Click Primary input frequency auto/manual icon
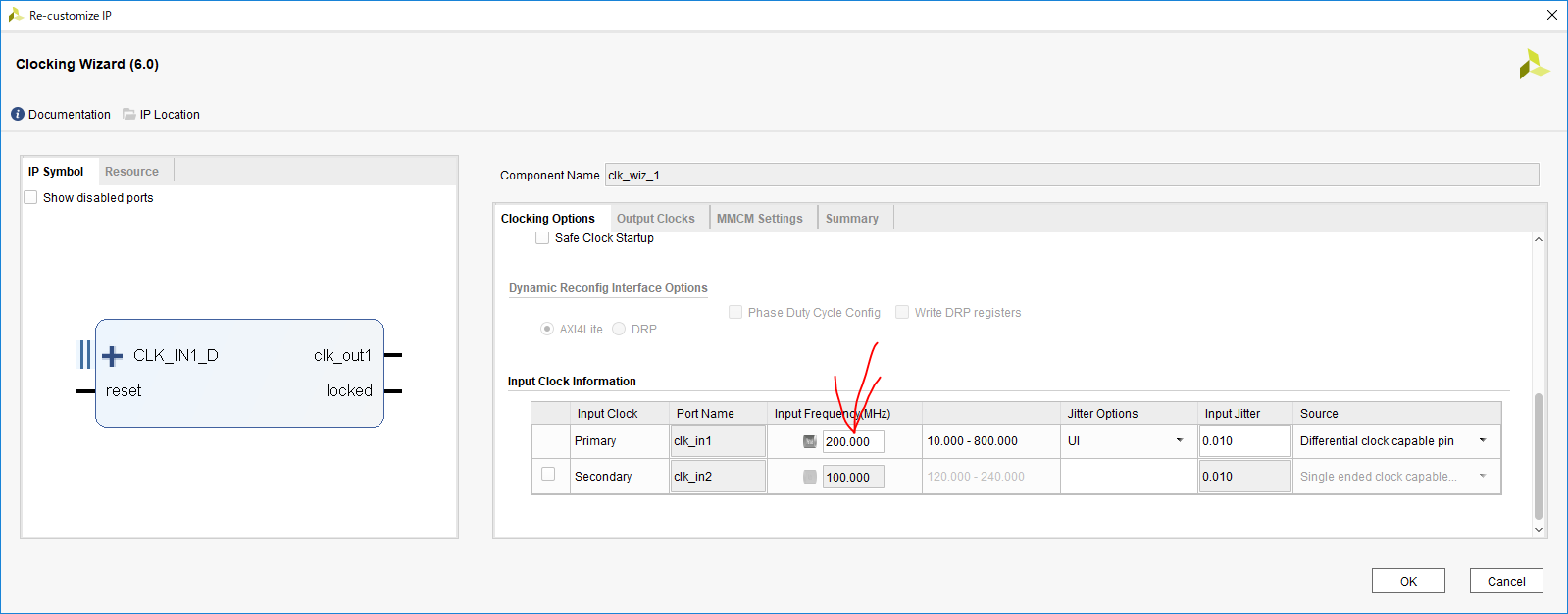 (810, 441)
